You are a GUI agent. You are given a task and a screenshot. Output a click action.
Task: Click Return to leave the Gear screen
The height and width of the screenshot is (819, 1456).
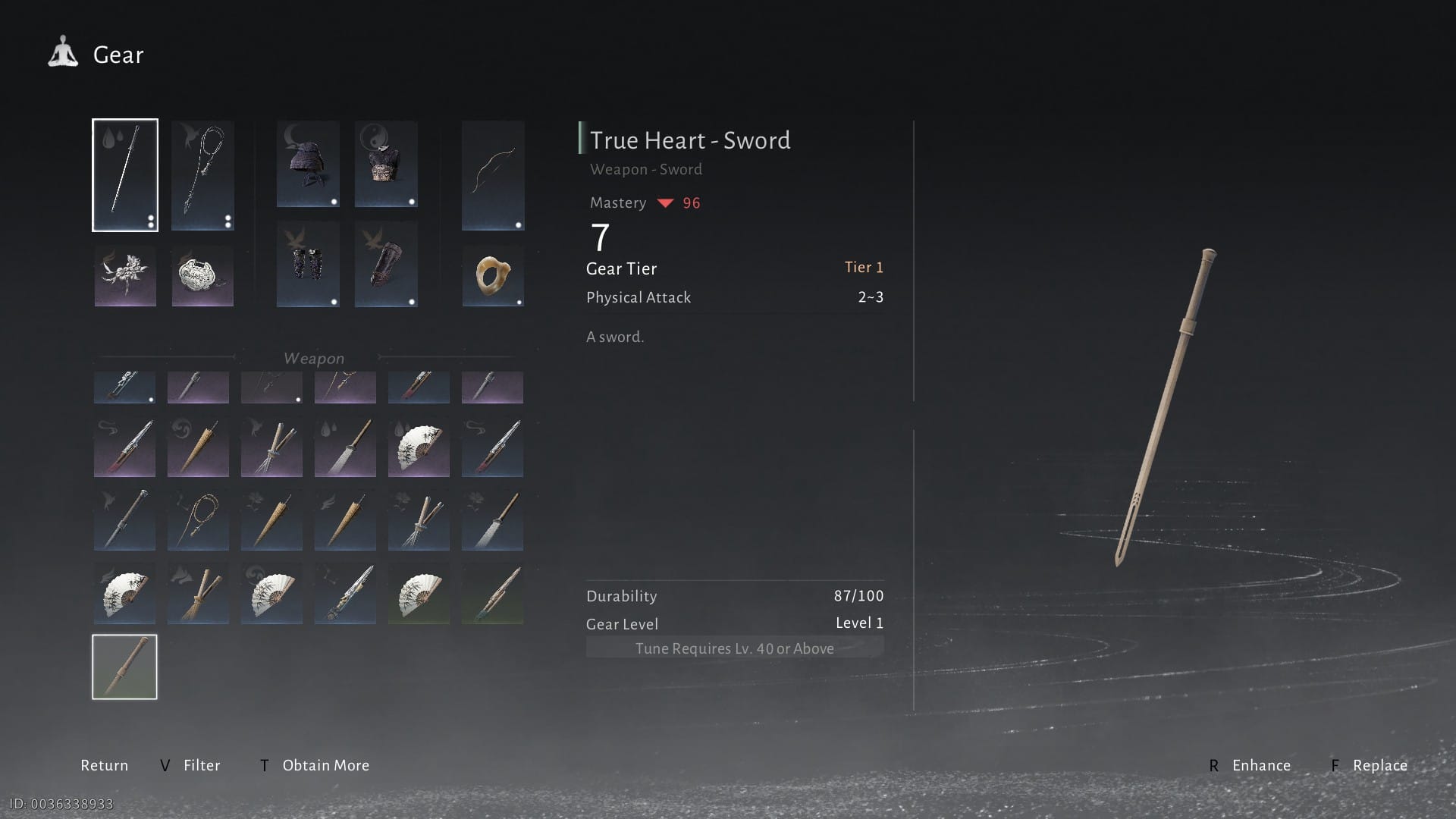[104, 765]
